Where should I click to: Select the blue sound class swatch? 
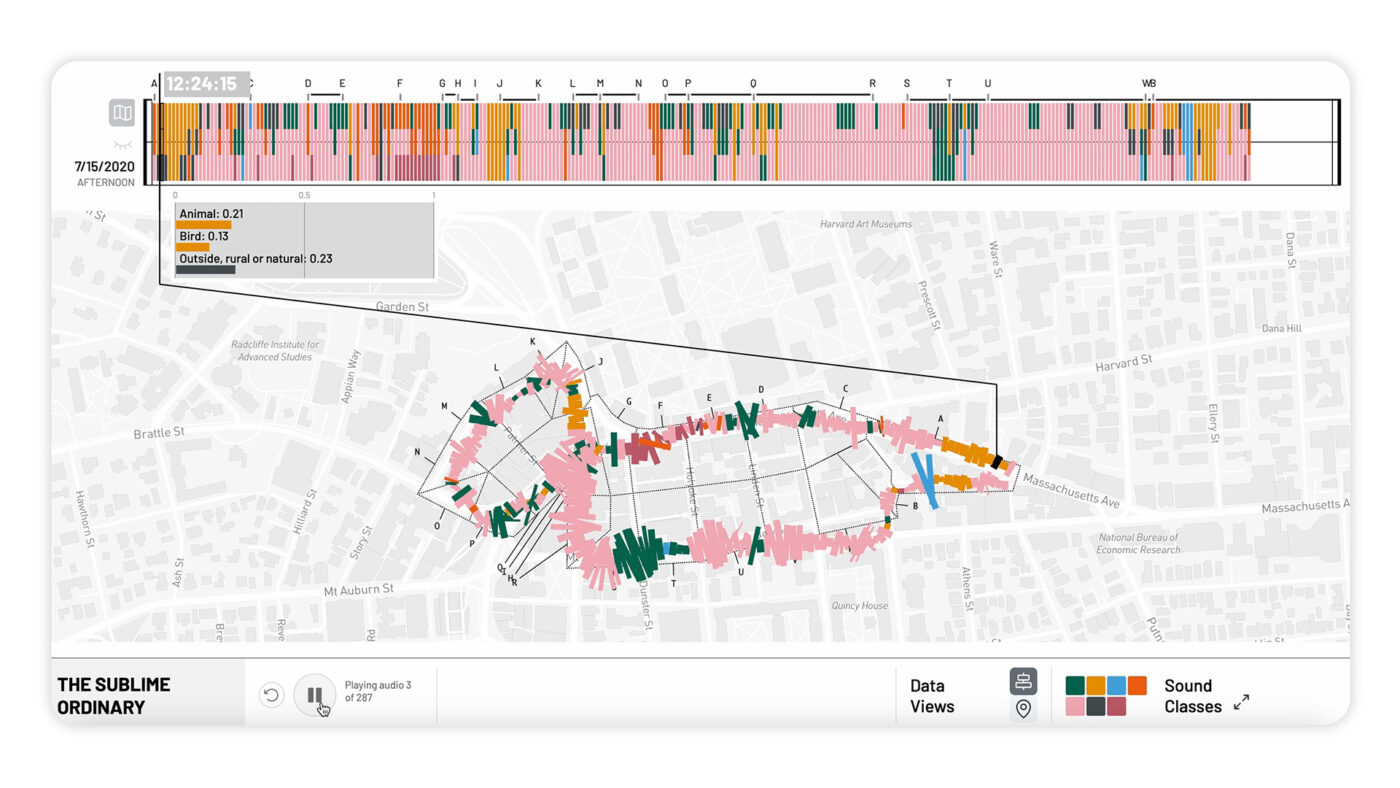[x=1116, y=685]
